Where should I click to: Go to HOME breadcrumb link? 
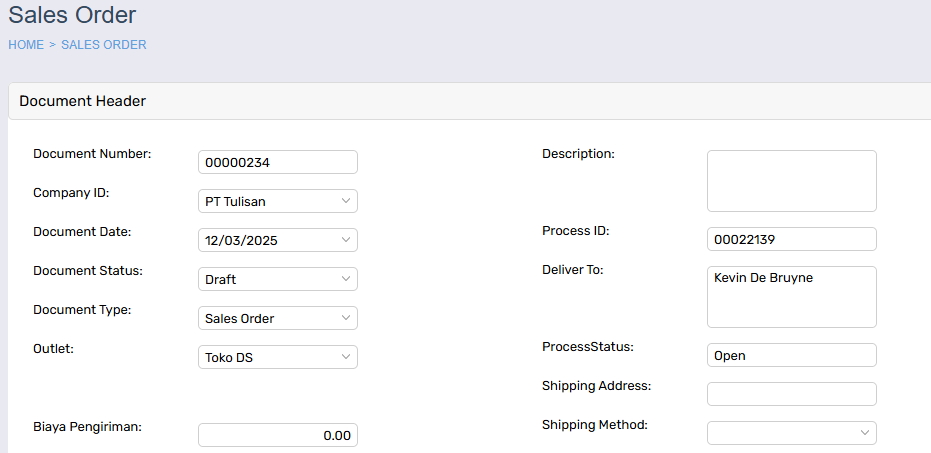pyautogui.click(x=26, y=45)
